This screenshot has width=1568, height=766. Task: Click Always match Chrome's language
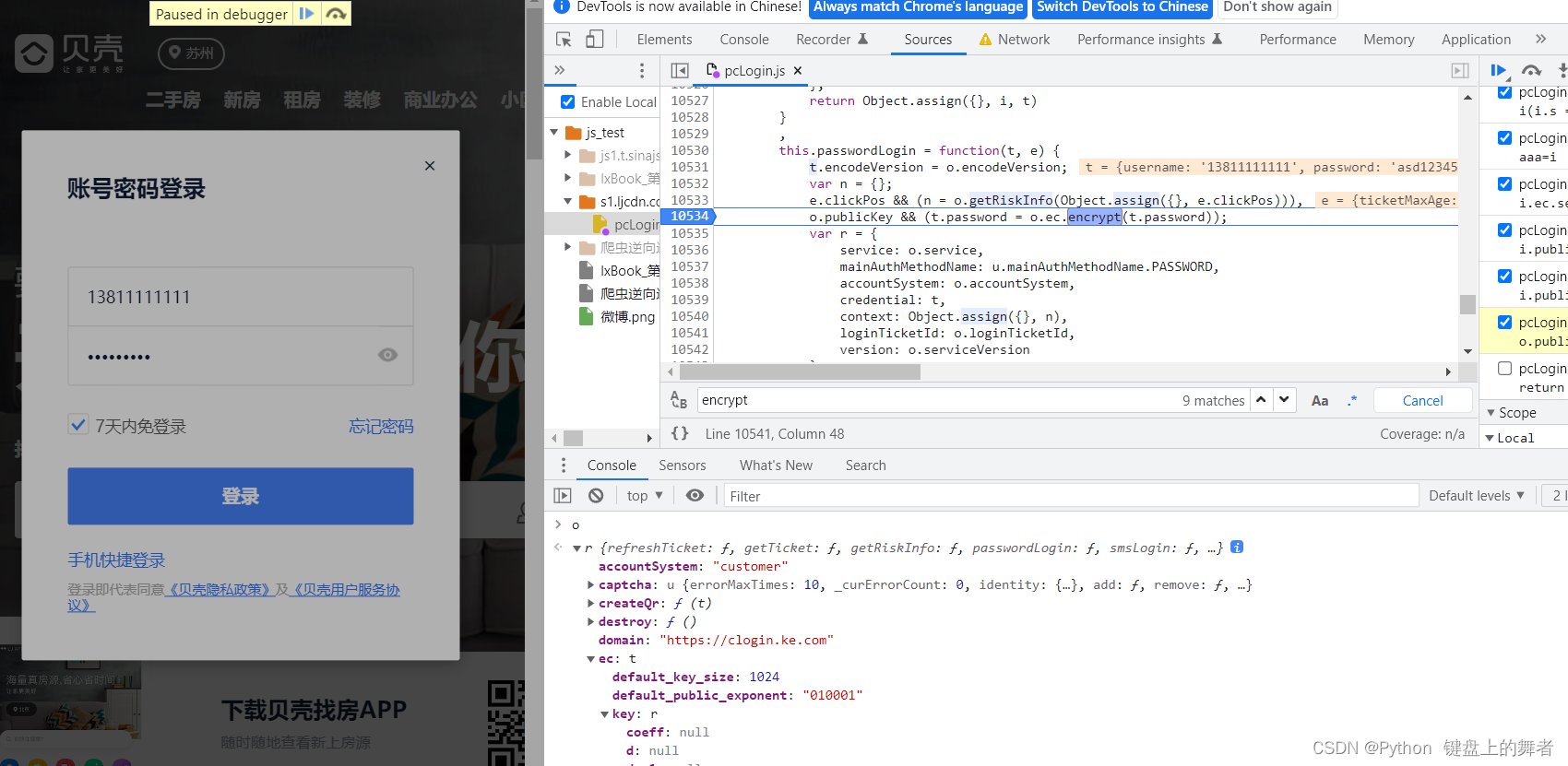pyautogui.click(x=919, y=7)
